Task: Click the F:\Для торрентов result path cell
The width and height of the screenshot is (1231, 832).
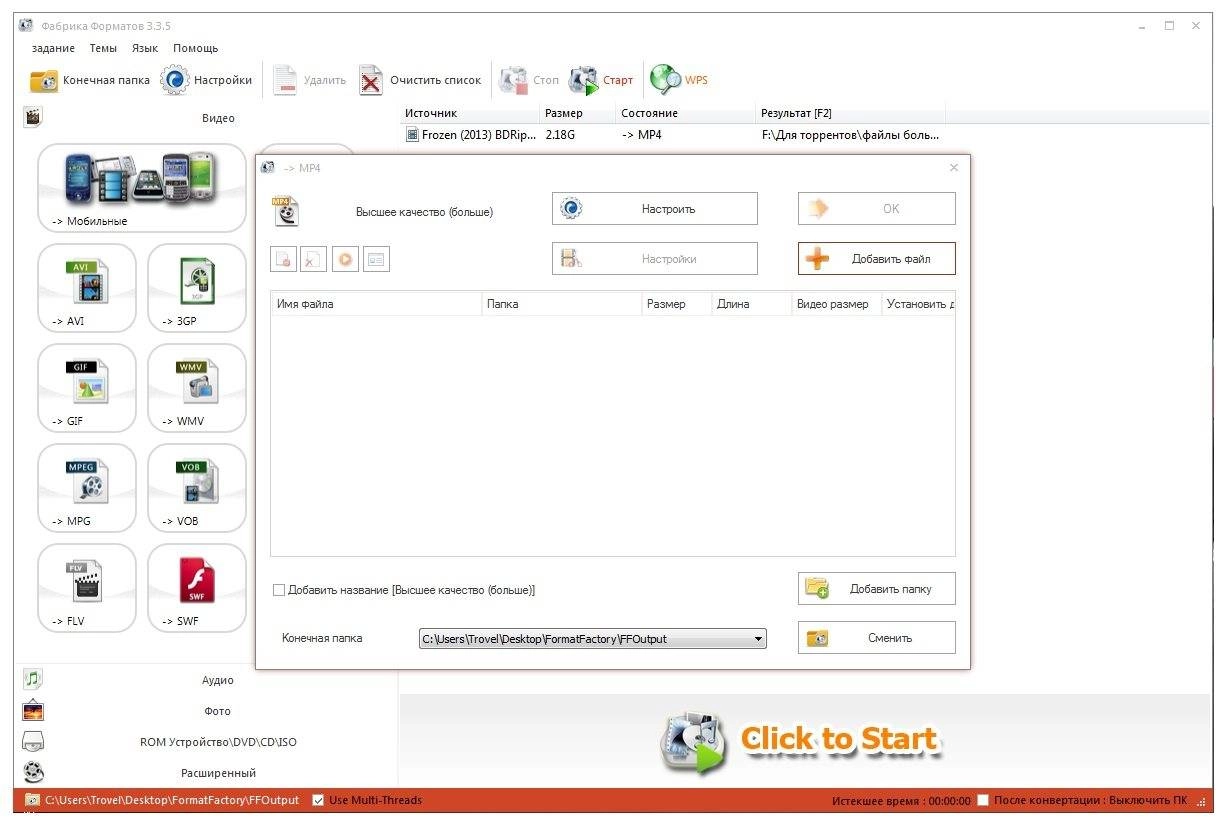Action: point(850,135)
